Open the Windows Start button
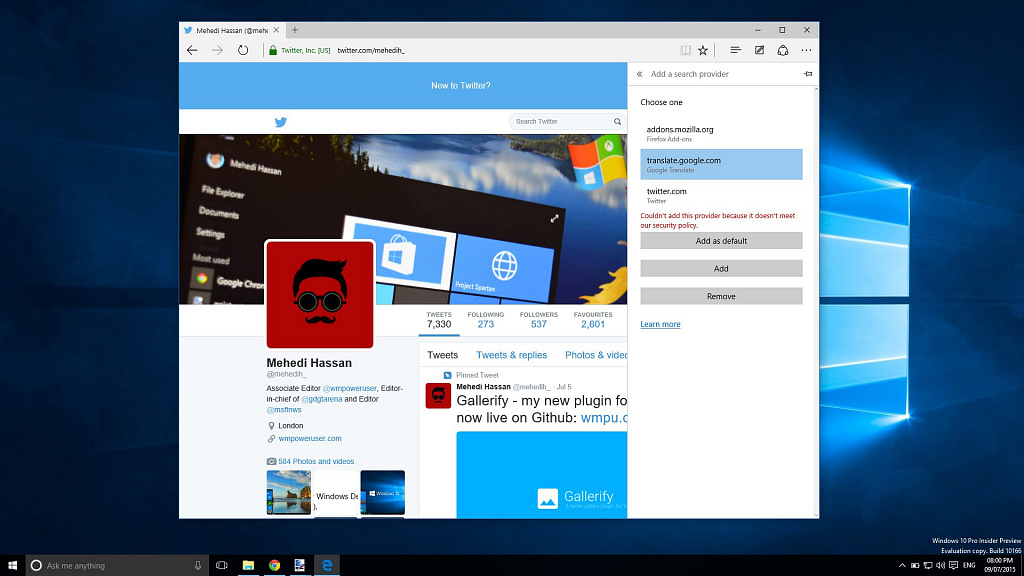 [x=12, y=566]
